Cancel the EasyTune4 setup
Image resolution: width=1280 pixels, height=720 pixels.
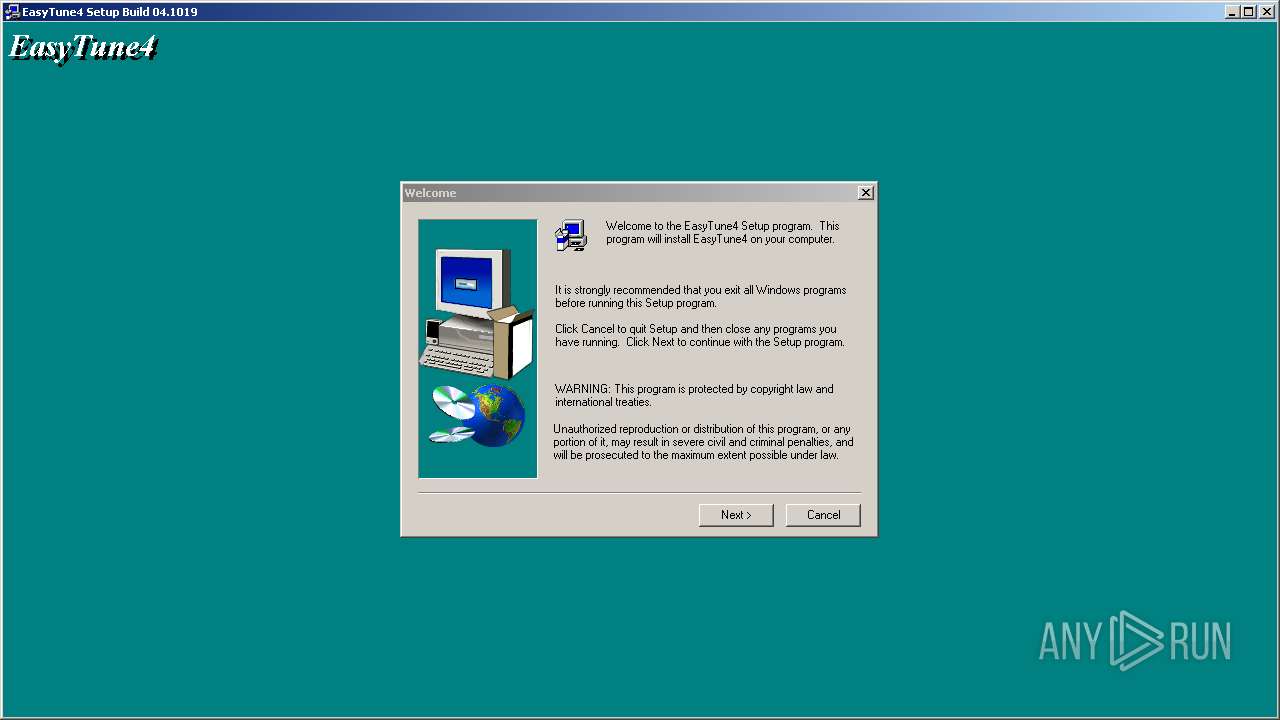click(x=823, y=515)
